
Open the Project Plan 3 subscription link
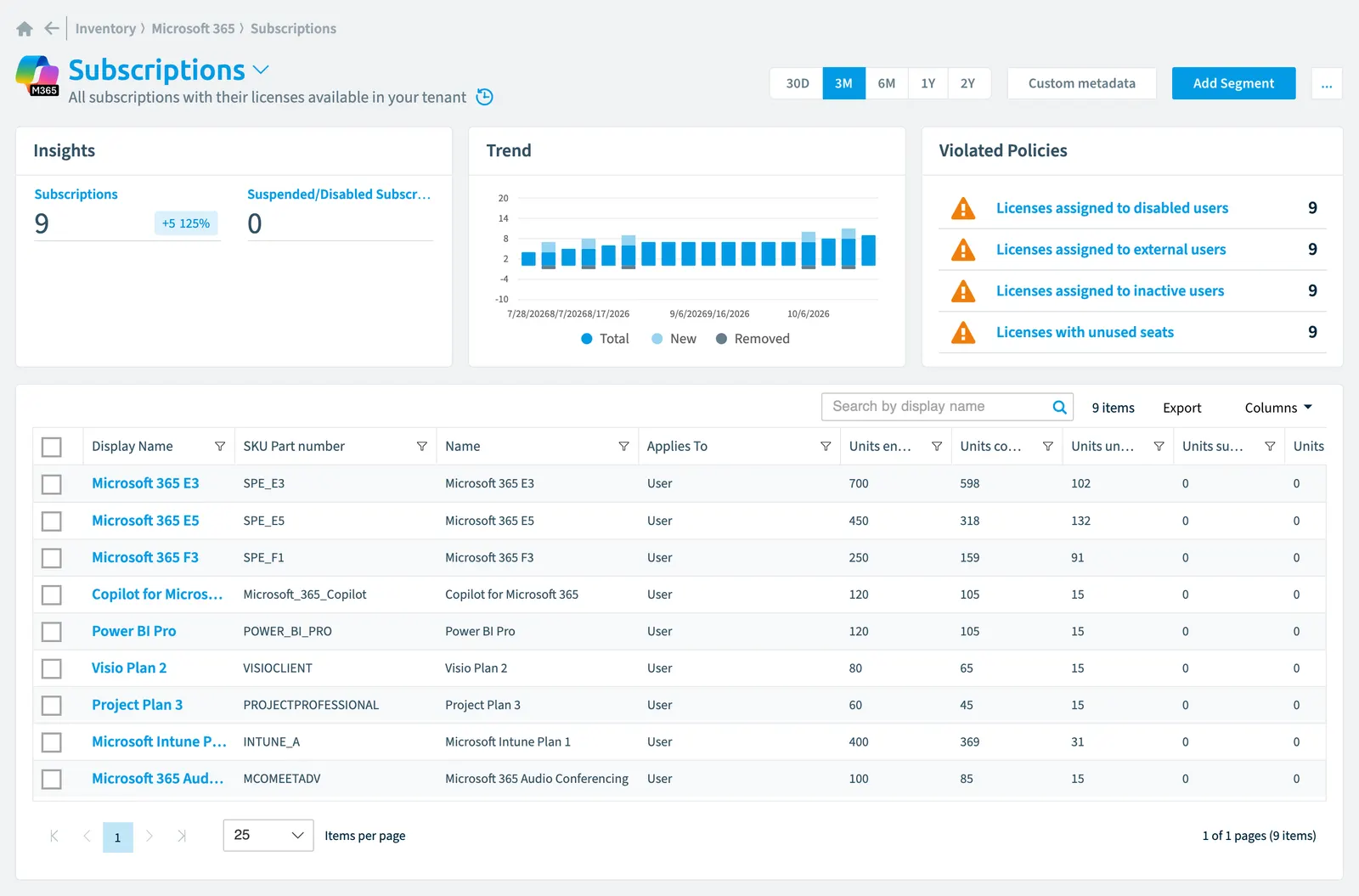137,705
